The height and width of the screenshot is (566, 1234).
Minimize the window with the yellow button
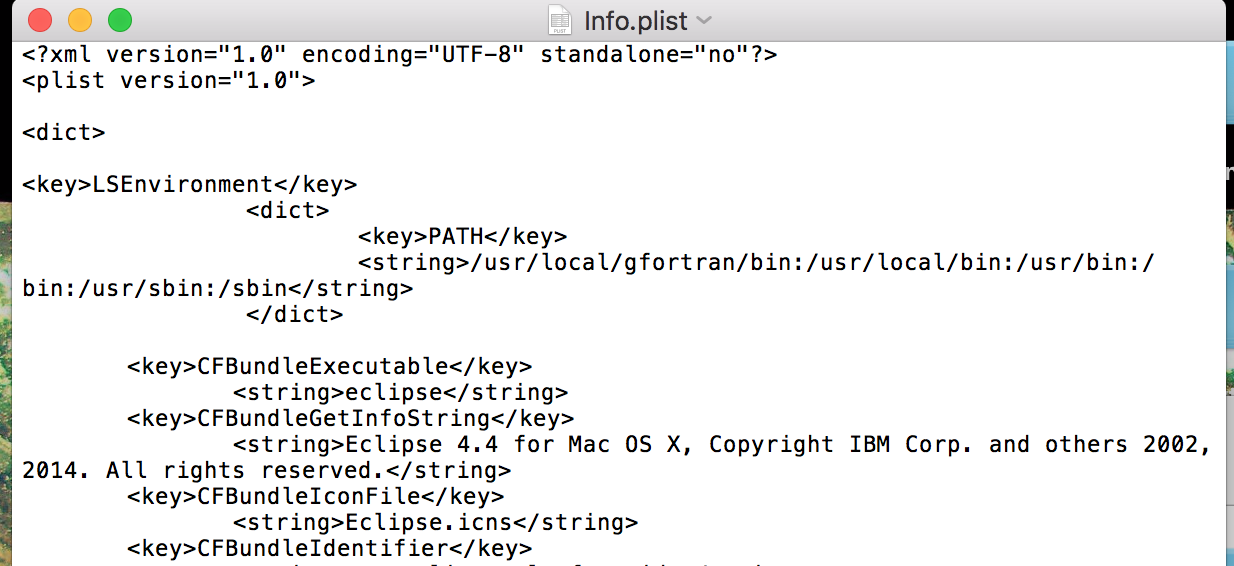[x=80, y=20]
